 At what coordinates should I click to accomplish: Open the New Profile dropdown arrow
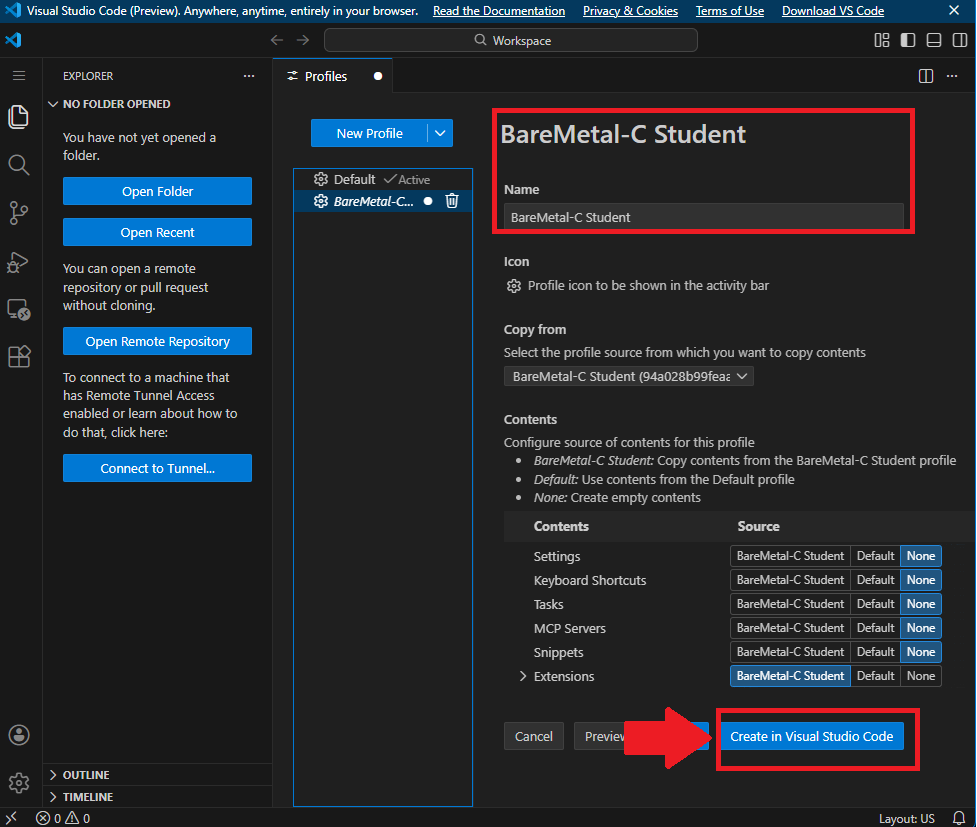(x=441, y=134)
